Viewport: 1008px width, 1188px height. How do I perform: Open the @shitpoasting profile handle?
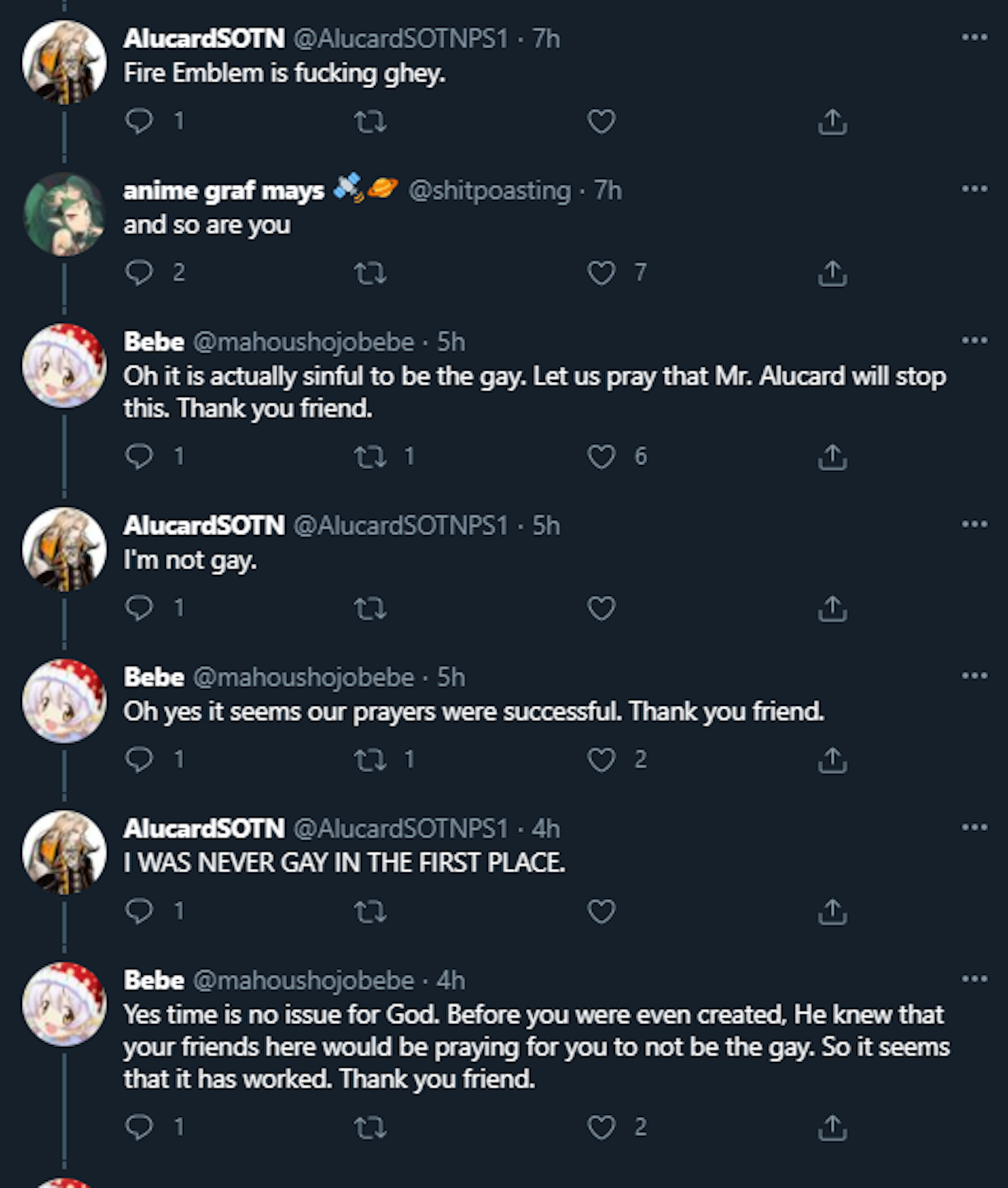pyautogui.click(x=489, y=191)
